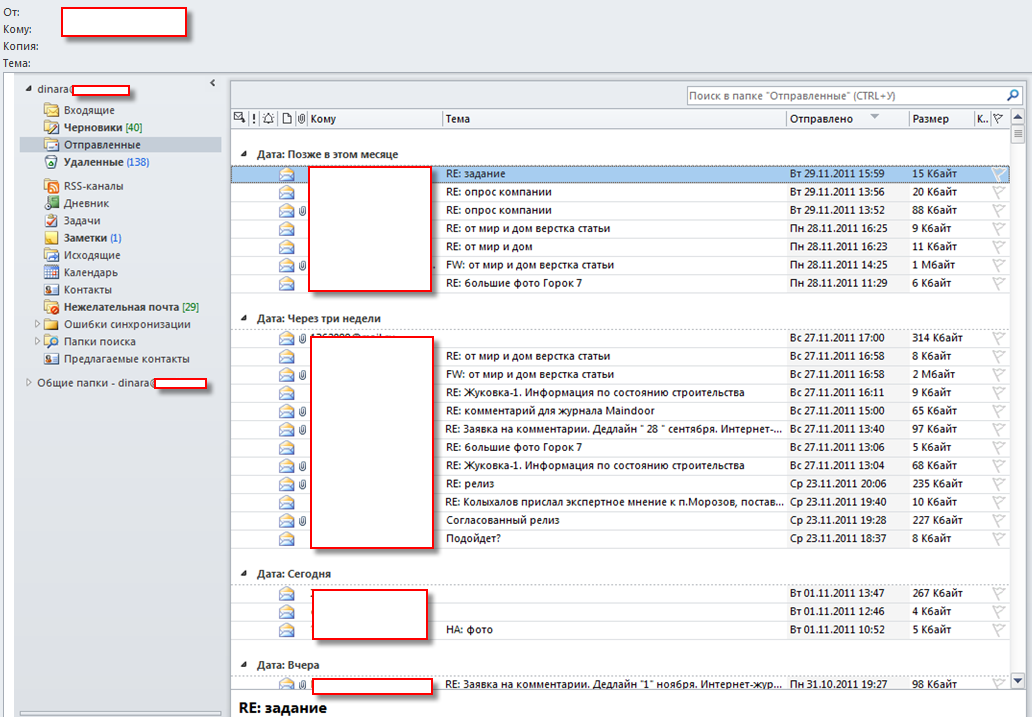Flag the Подойдет? message
This screenshot has width=1032, height=717.
999,538
